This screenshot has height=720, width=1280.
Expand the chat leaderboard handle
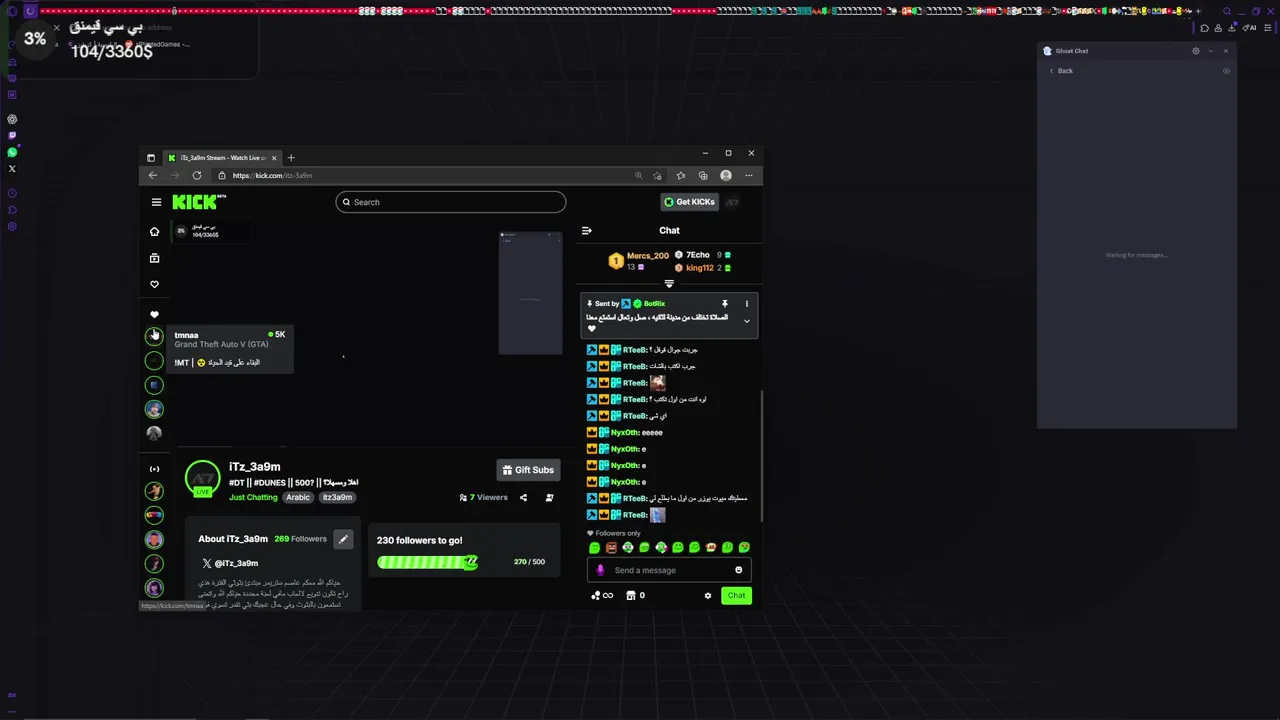tap(669, 284)
